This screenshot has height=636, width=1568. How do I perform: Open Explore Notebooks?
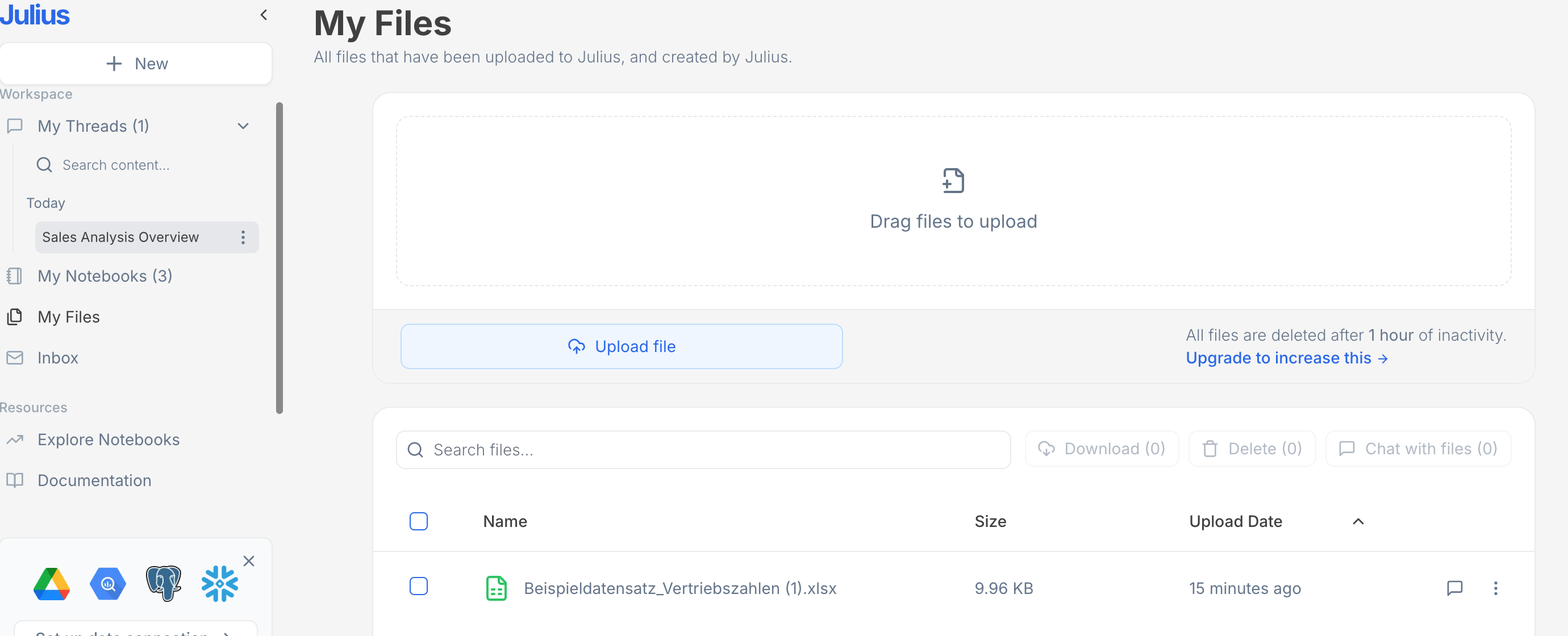tap(109, 440)
